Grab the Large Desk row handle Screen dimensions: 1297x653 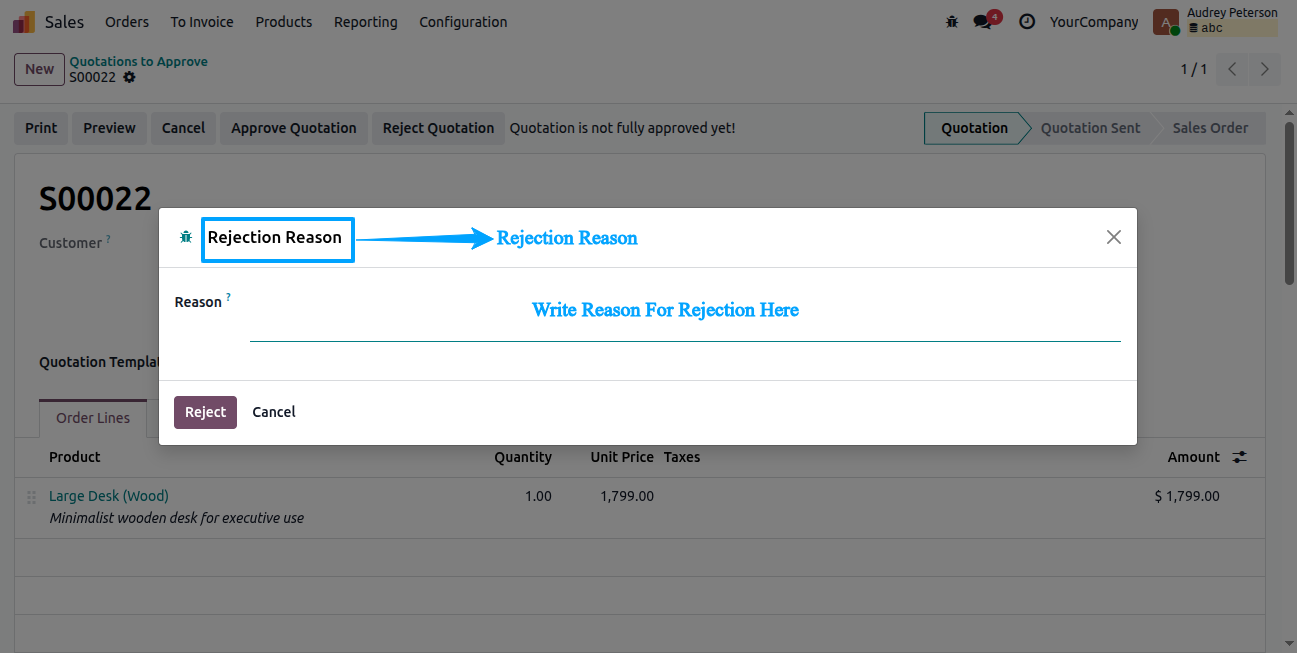tap(31, 496)
